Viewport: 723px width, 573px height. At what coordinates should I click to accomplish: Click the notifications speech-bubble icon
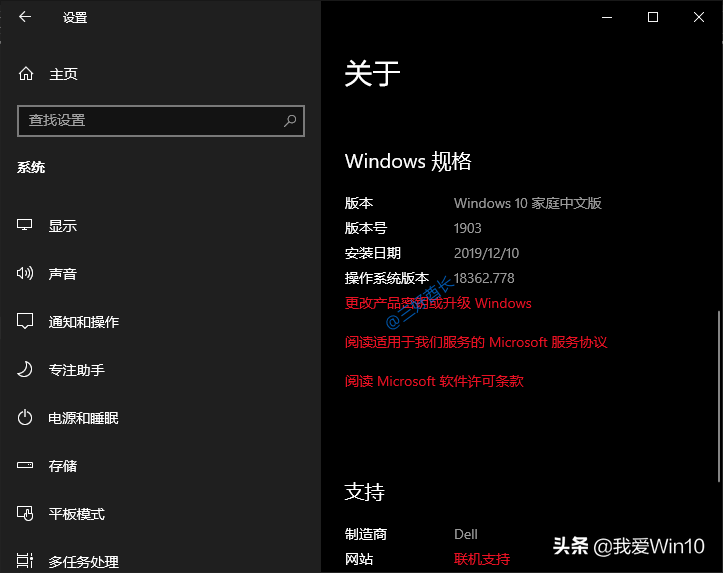tap(25, 321)
